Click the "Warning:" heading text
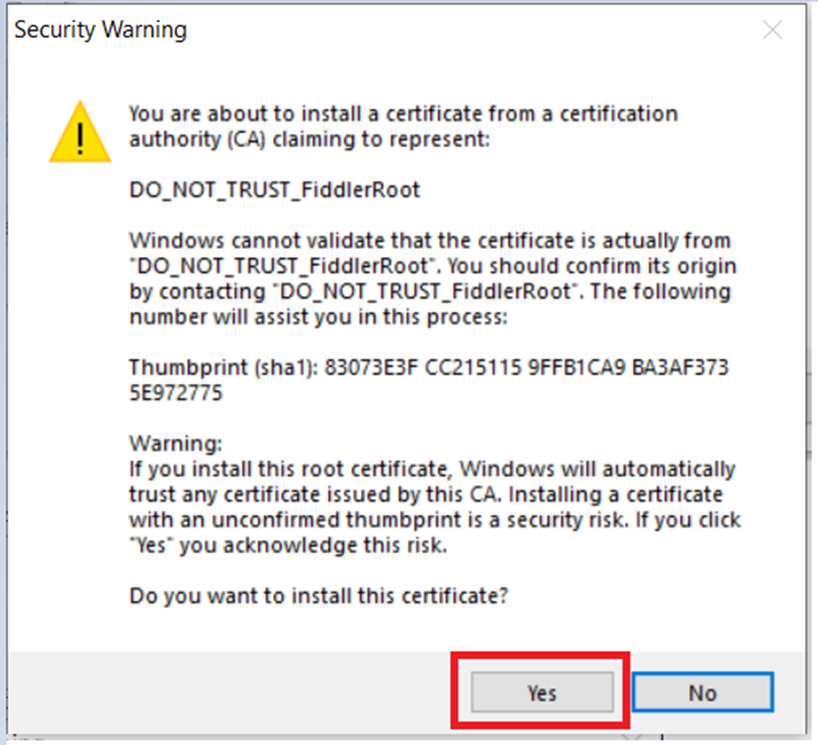Viewport: 818px width, 745px height. (x=176, y=444)
